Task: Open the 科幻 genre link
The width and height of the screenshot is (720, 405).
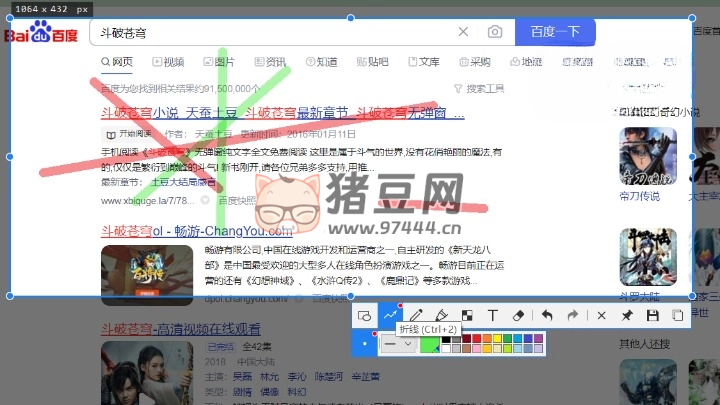Action: [x=297, y=392]
